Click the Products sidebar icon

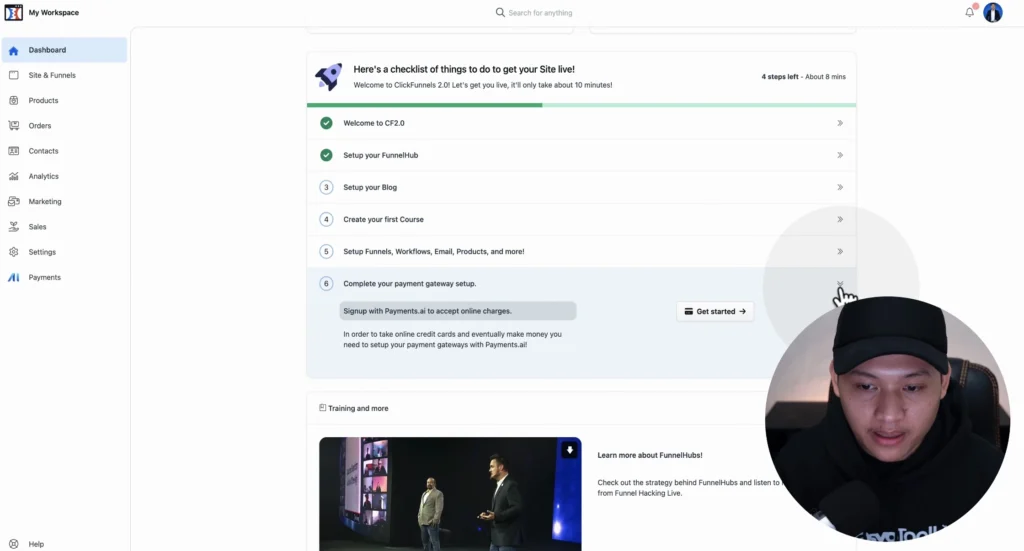(x=14, y=100)
